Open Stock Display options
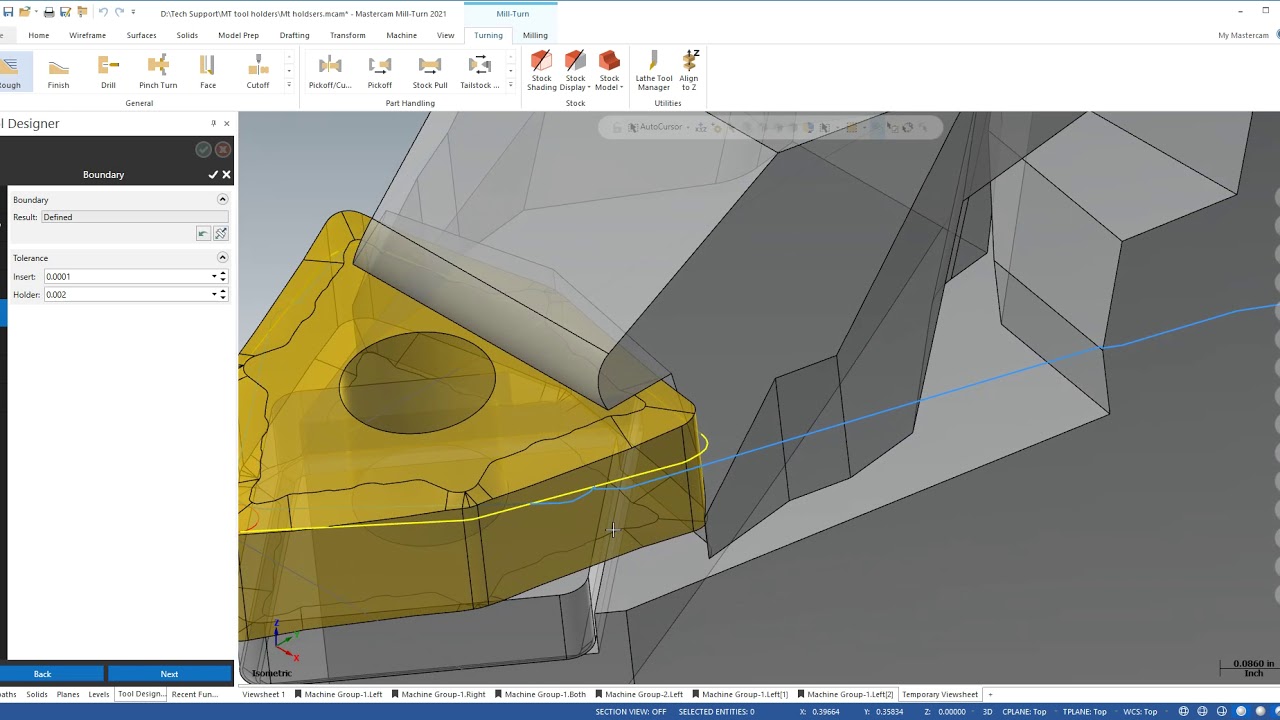This screenshot has width=1280, height=720. (575, 72)
